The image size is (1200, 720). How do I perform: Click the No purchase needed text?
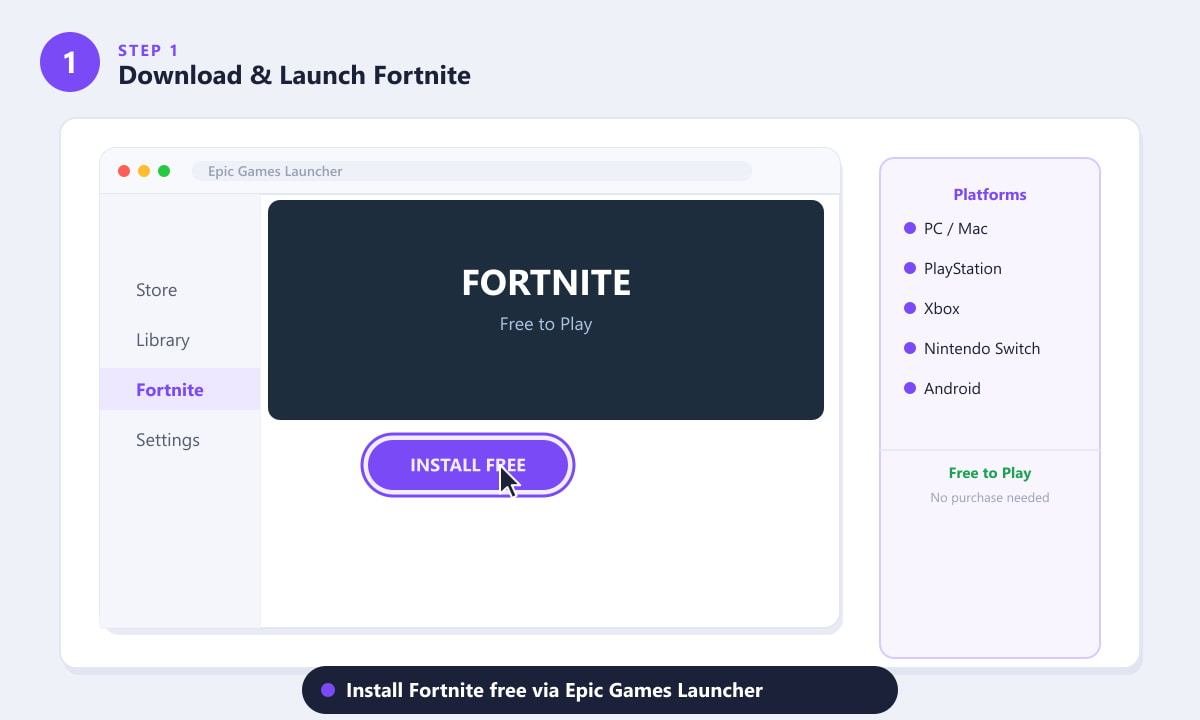pyautogui.click(x=990, y=497)
